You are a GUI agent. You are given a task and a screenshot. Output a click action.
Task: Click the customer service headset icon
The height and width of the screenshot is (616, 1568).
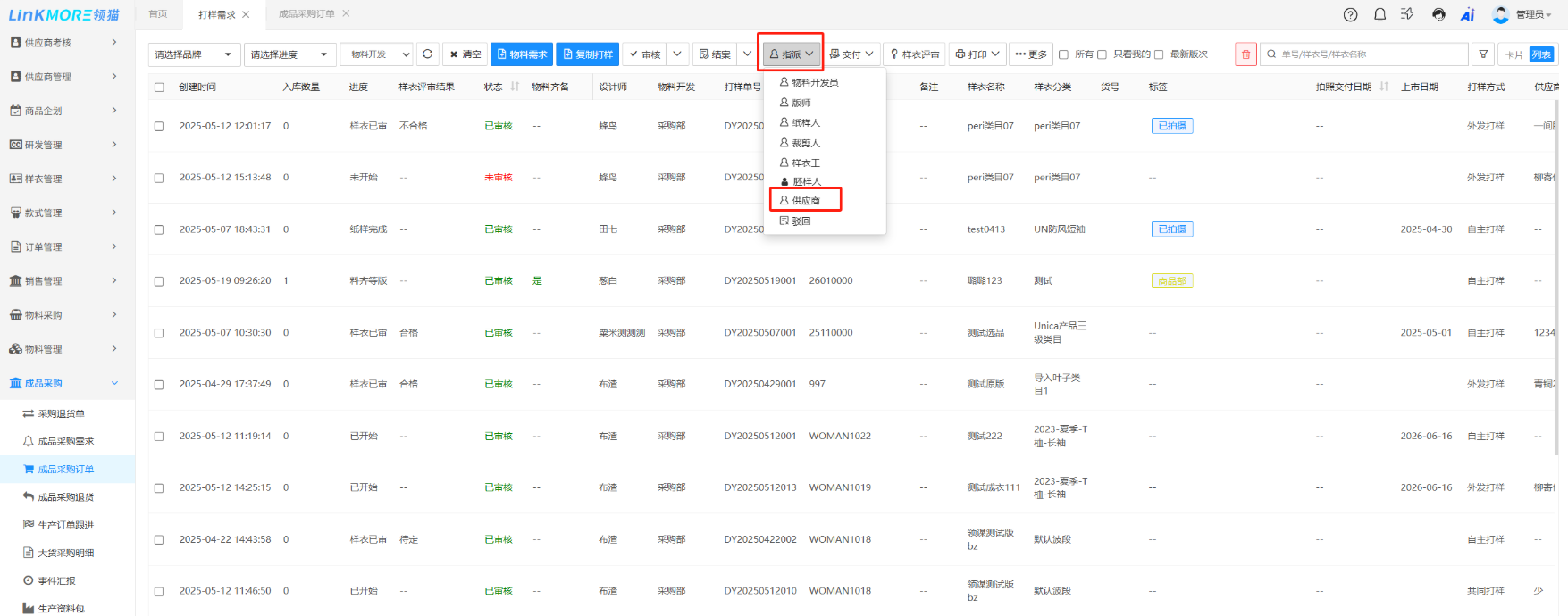point(1438,14)
